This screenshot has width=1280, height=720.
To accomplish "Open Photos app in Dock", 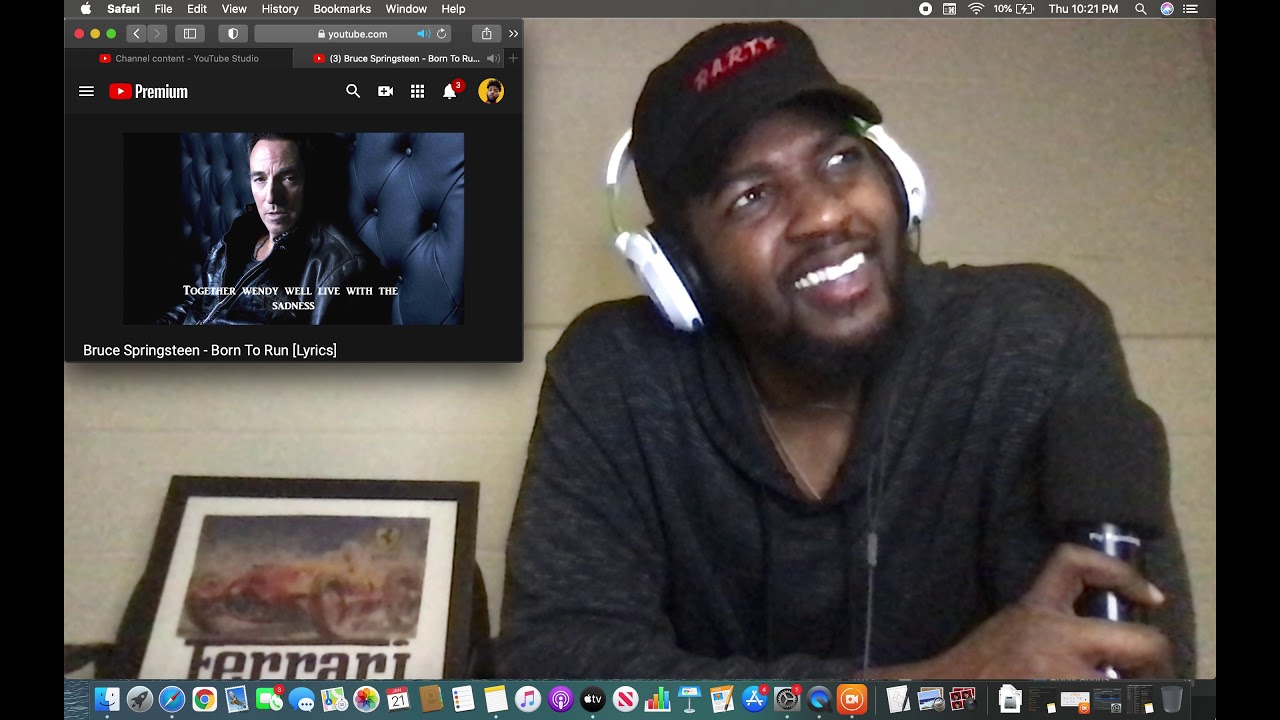I will [x=366, y=700].
